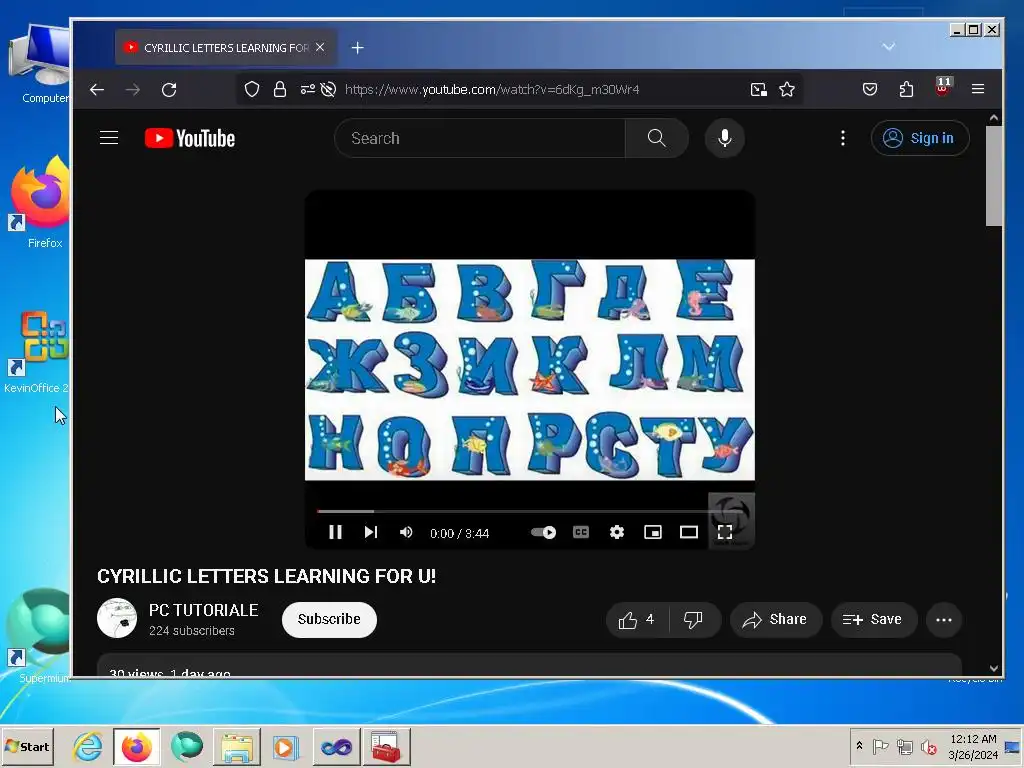
Task: Go back in Firefox
Action: 97,89
